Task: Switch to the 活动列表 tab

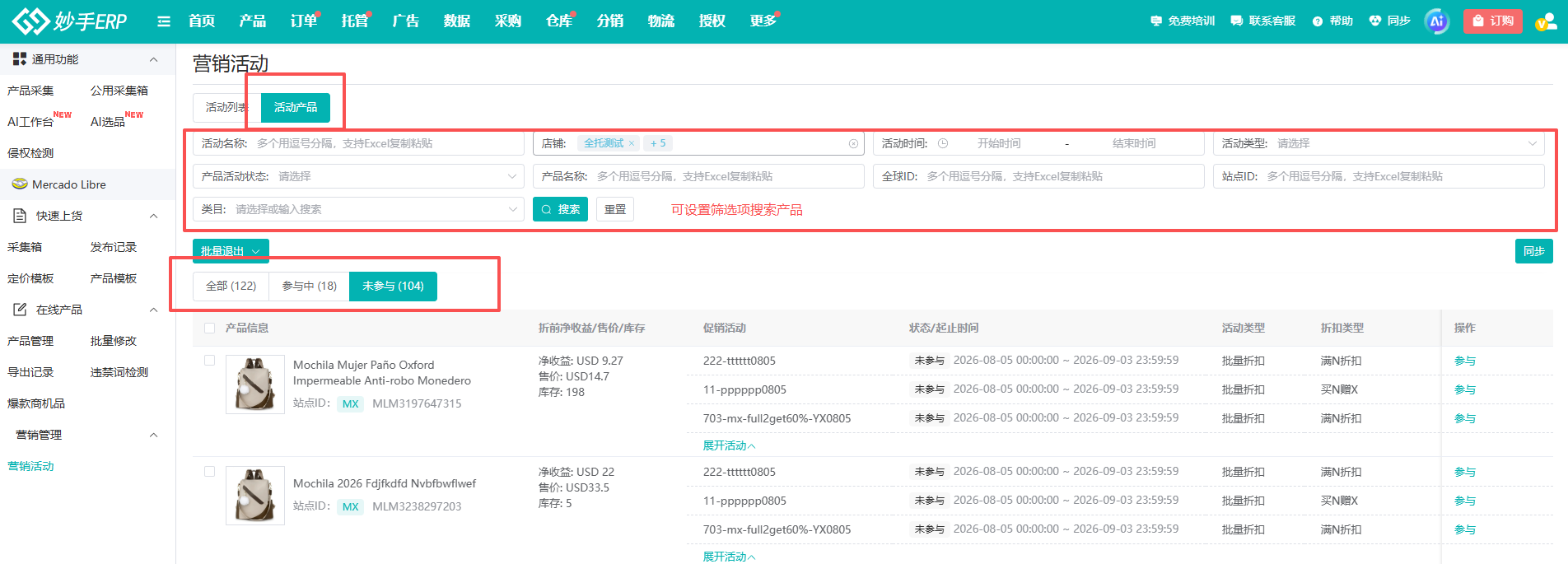Action: coord(226,107)
